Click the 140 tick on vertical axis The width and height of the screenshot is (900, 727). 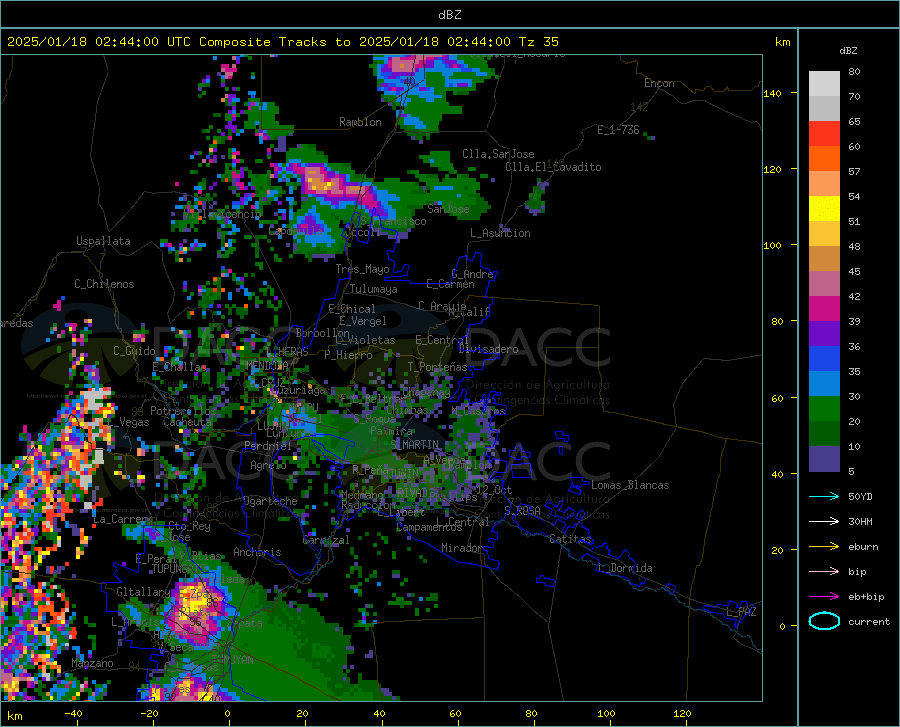pos(772,93)
